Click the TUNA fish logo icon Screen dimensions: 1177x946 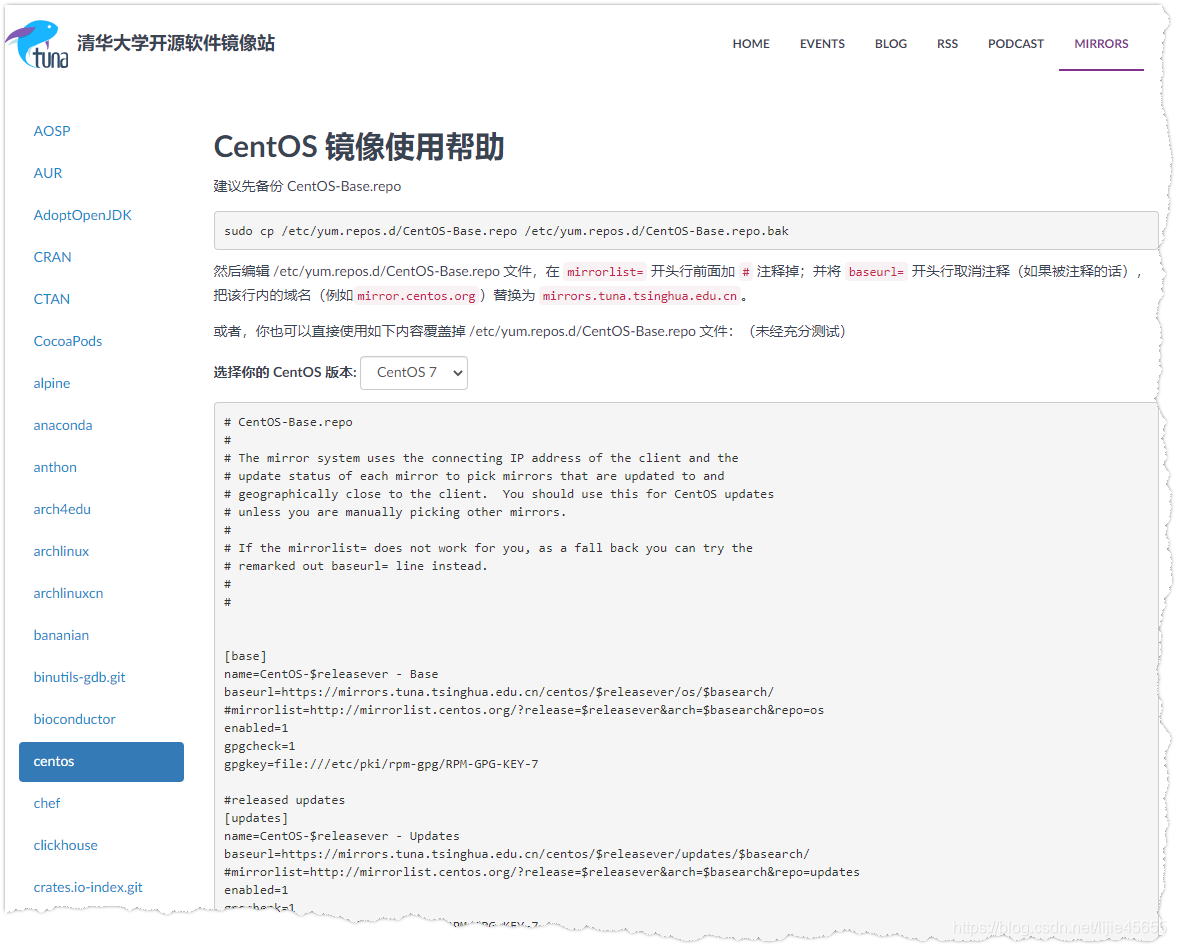coord(38,44)
